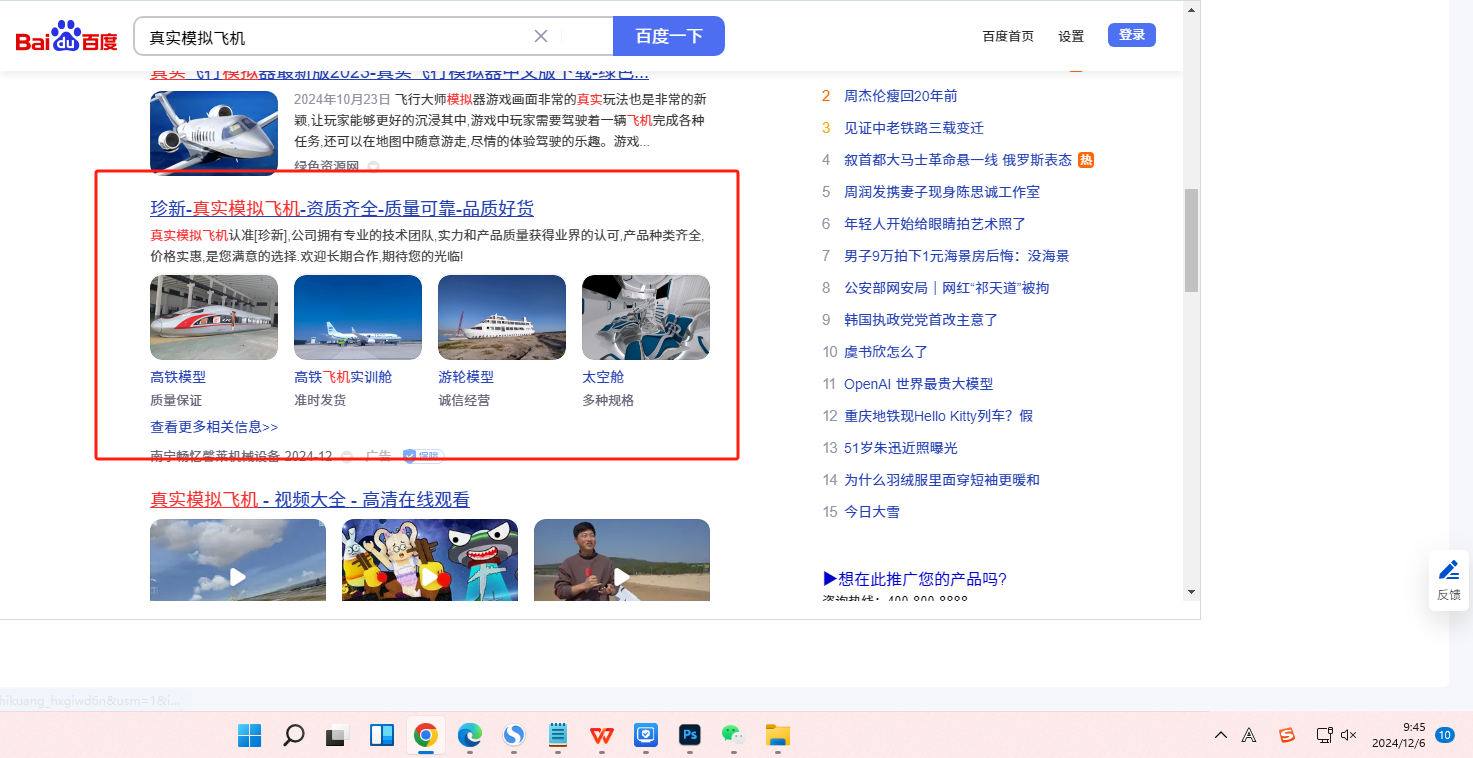Clear the search box with the X icon
Image resolution: width=1473 pixels, height=758 pixels.
(x=541, y=37)
